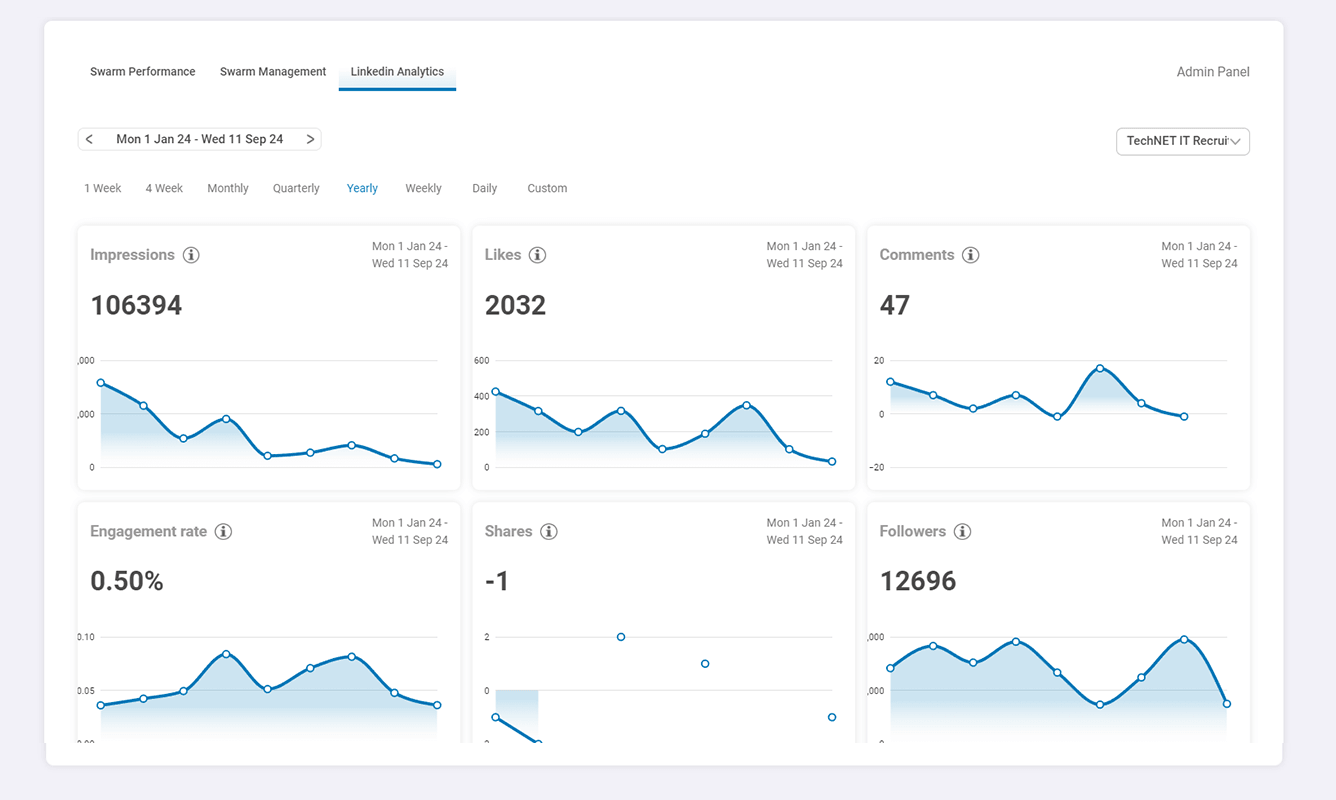Click the peak data point on Comments chart
The image size is (1336, 800).
1100,368
